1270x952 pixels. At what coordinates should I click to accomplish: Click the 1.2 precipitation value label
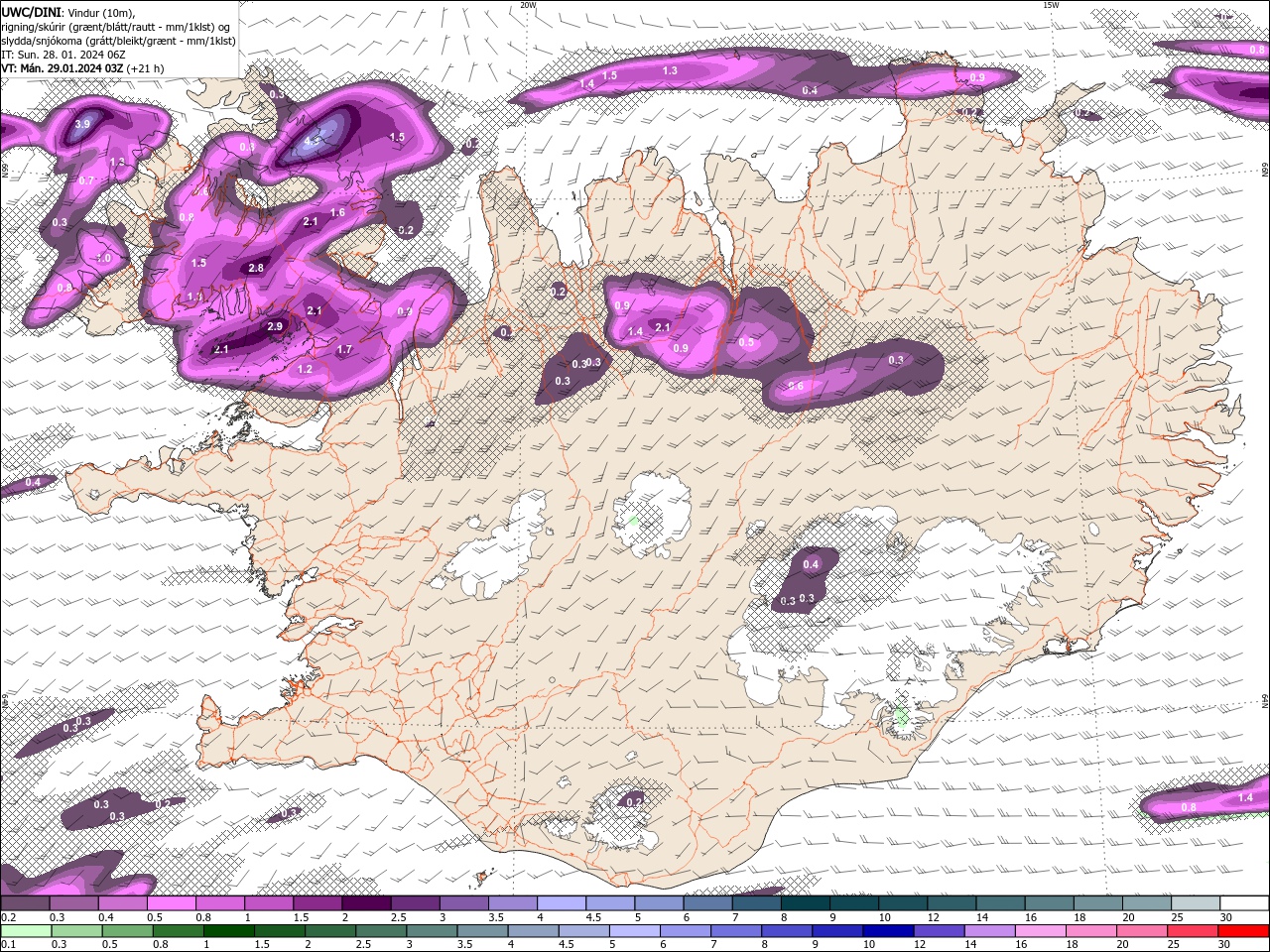305,369
